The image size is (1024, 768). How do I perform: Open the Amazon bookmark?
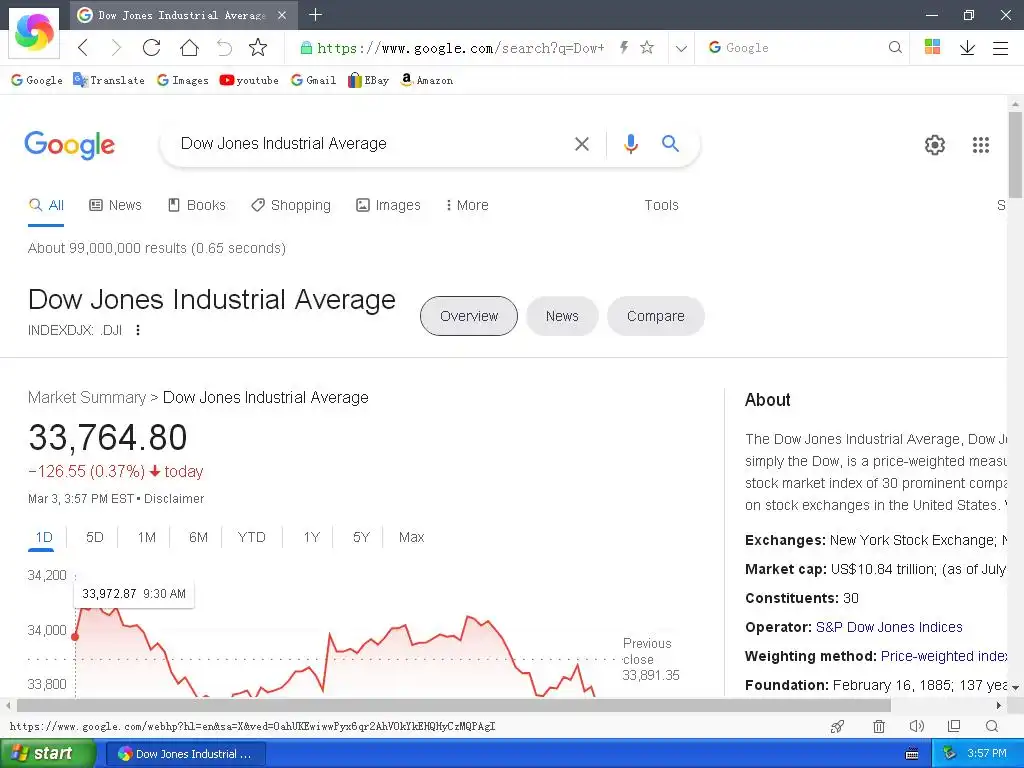(426, 80)
